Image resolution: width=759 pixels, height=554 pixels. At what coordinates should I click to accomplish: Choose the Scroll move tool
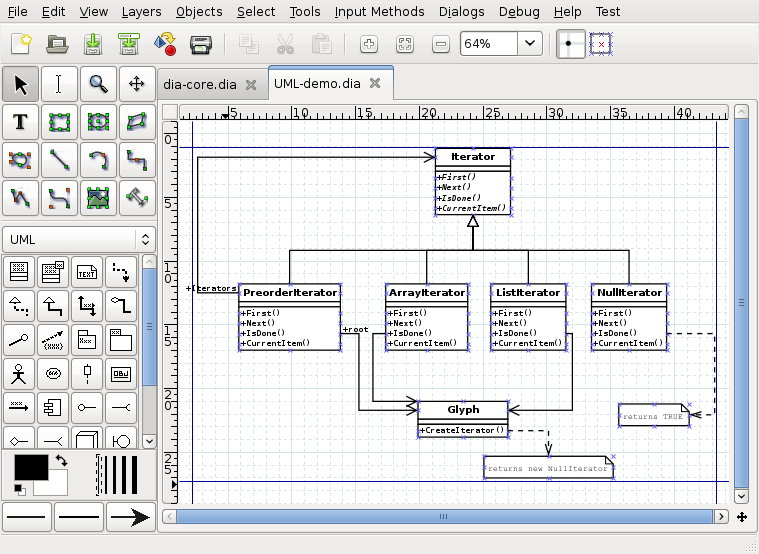pos(135,84)
